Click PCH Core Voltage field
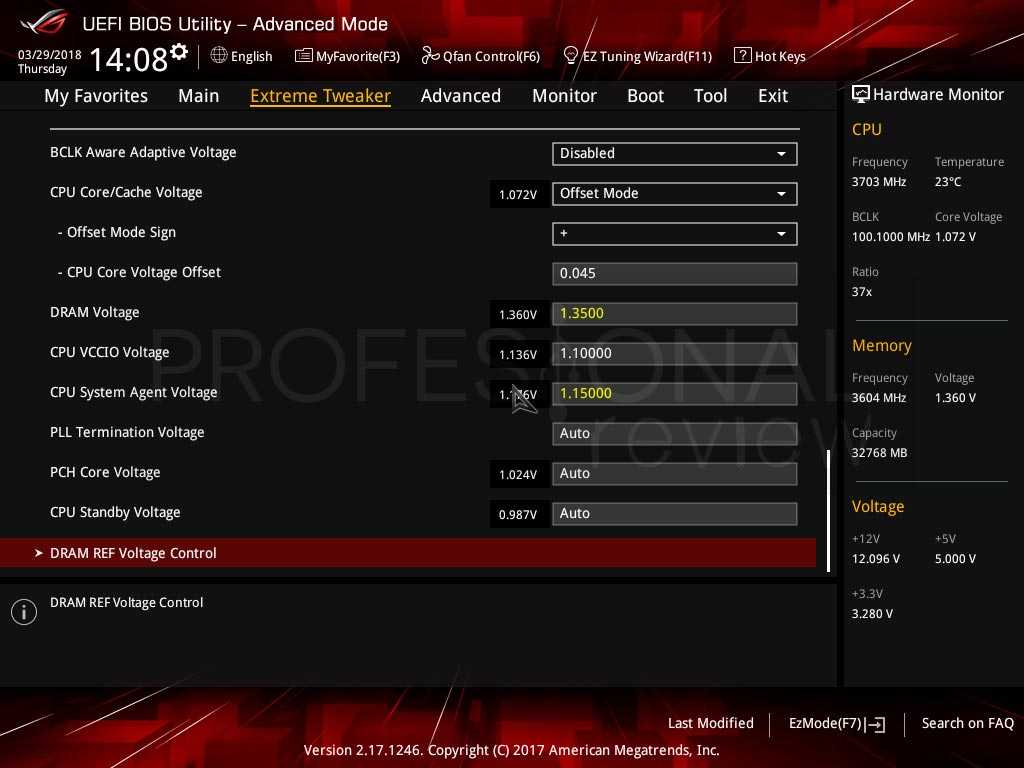Viewport: 1024px width, 768px height. click(675, 473)
